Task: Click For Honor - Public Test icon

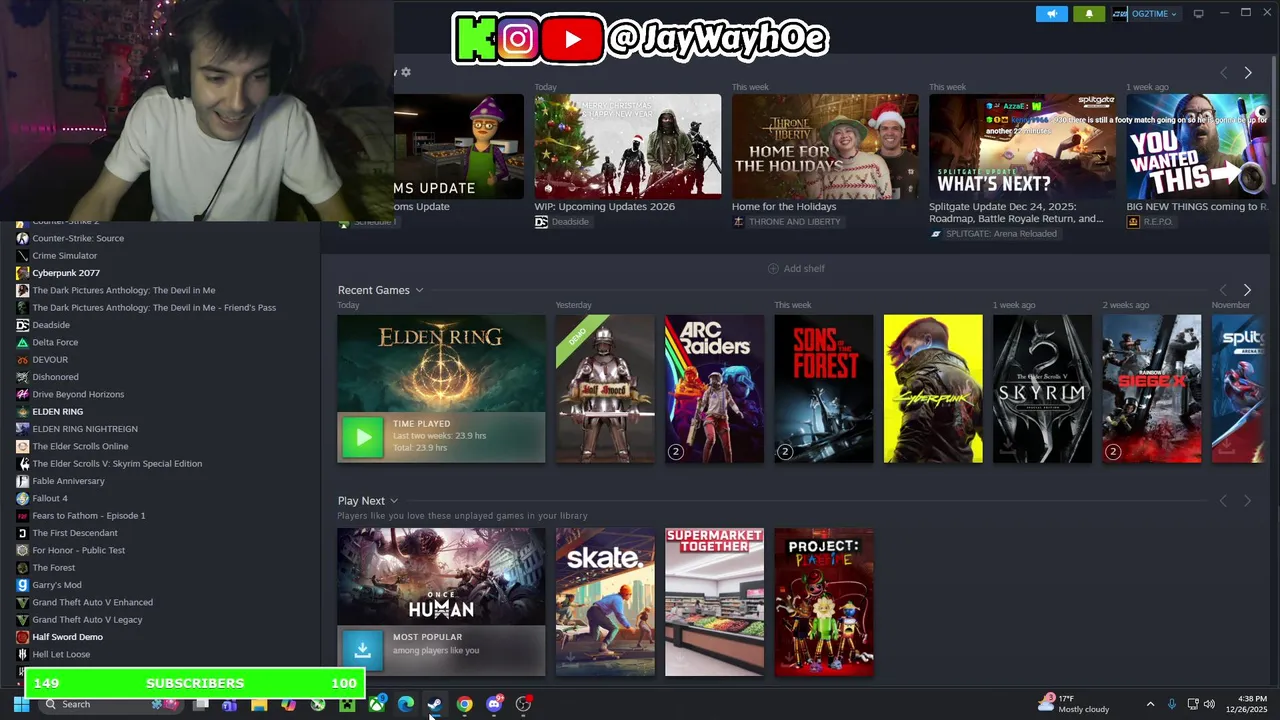Action: tap(22, 550)
